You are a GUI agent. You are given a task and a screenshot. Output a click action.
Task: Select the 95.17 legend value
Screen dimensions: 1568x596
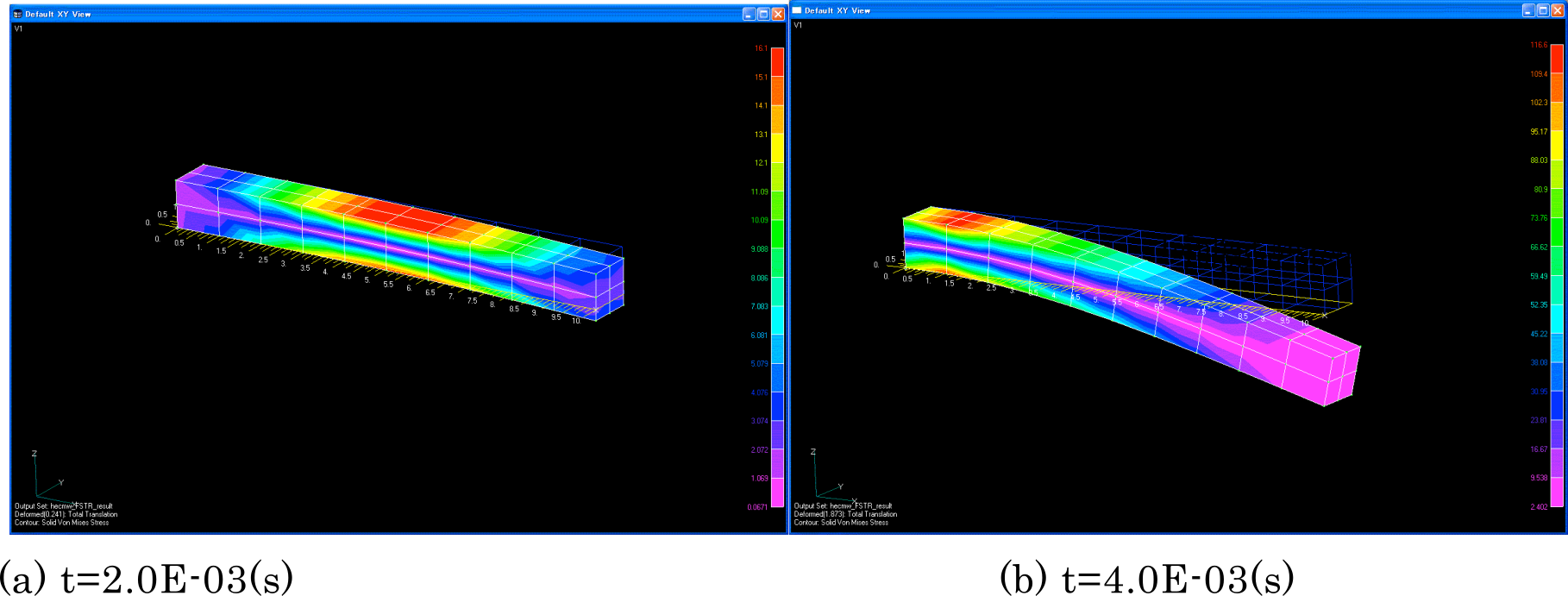[x=1539, y=132]
